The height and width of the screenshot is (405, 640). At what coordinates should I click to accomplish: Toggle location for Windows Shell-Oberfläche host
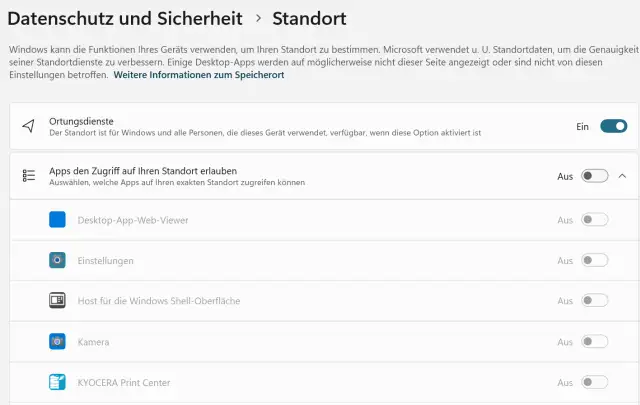click(x=594, y=300)
